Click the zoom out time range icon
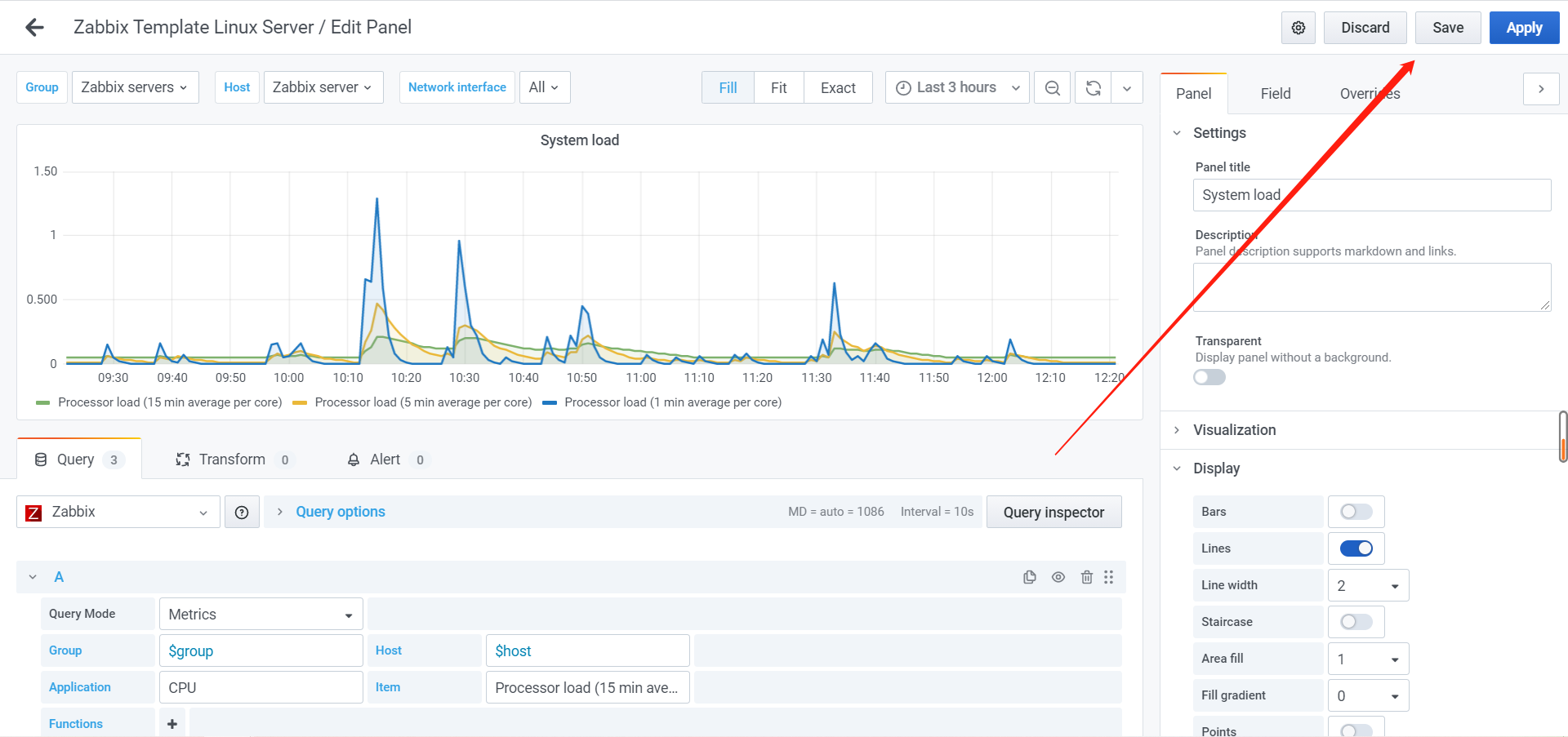 tap(1053, 88)
